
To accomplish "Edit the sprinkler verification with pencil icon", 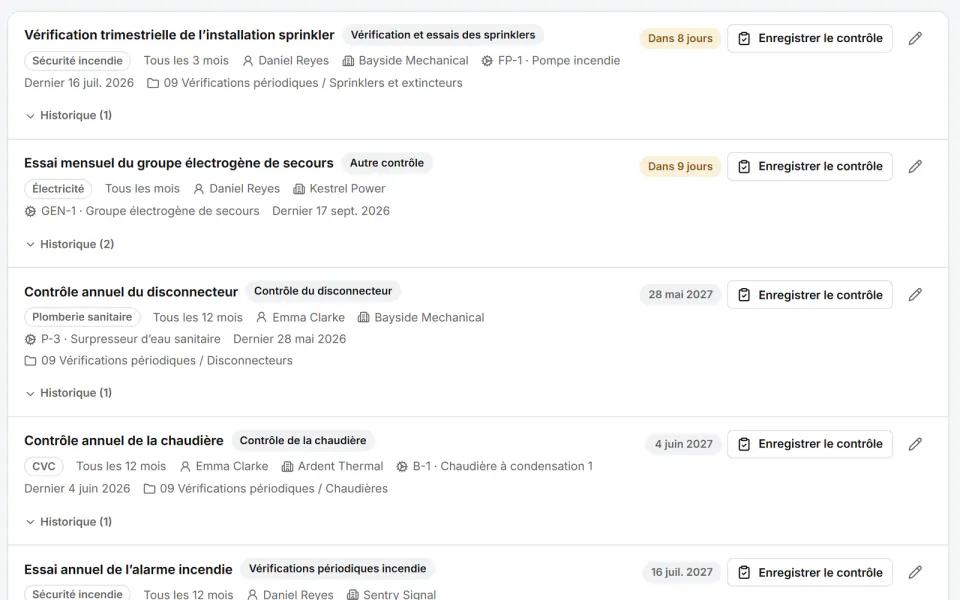I will coord(915,39).
